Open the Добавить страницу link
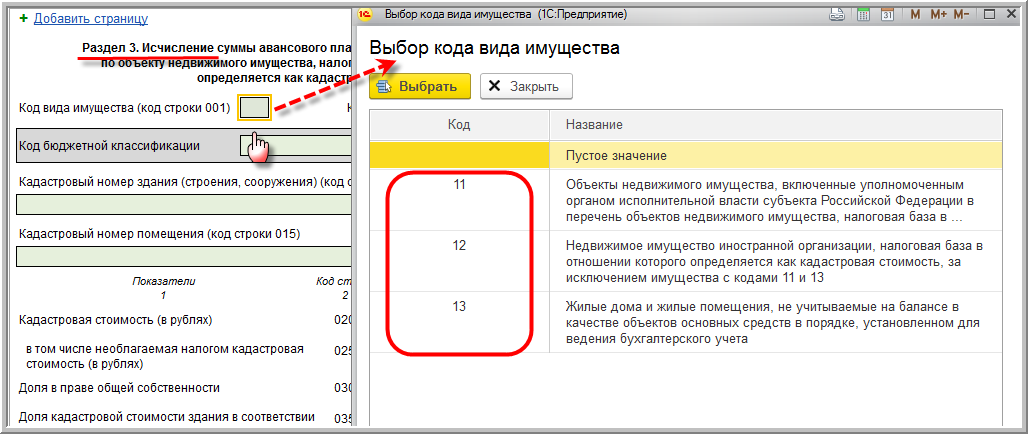This screenshot has height=434, width=1028. click(90, 18)
